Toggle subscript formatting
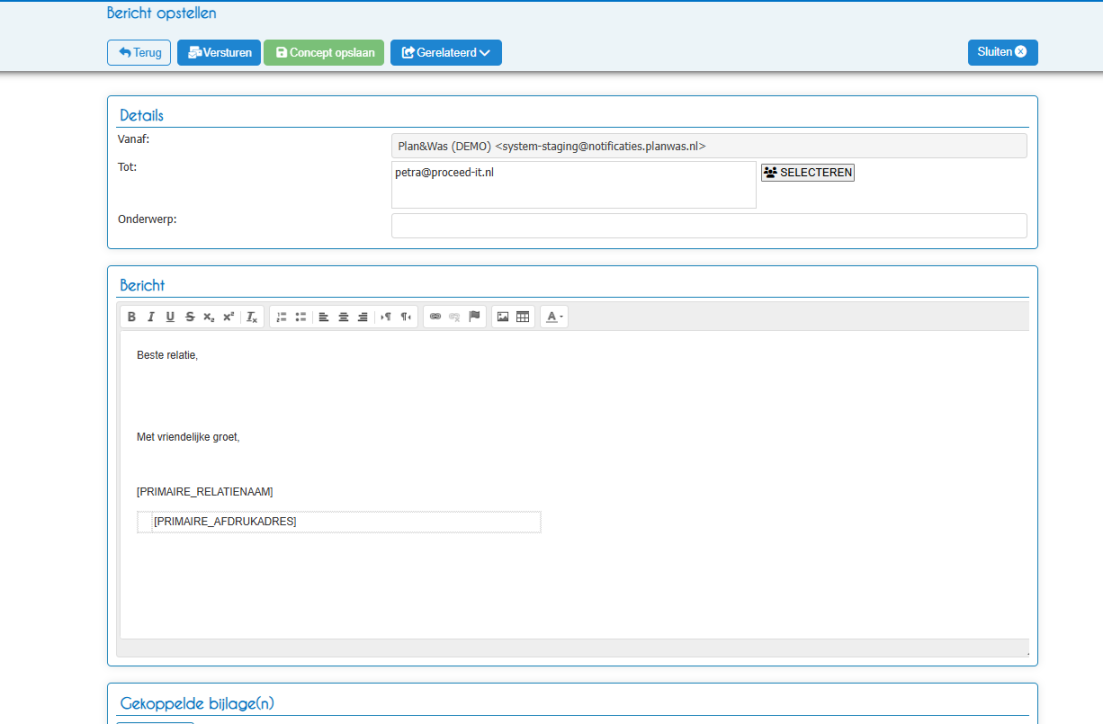 pyautogui.click(x=209, y=317)
